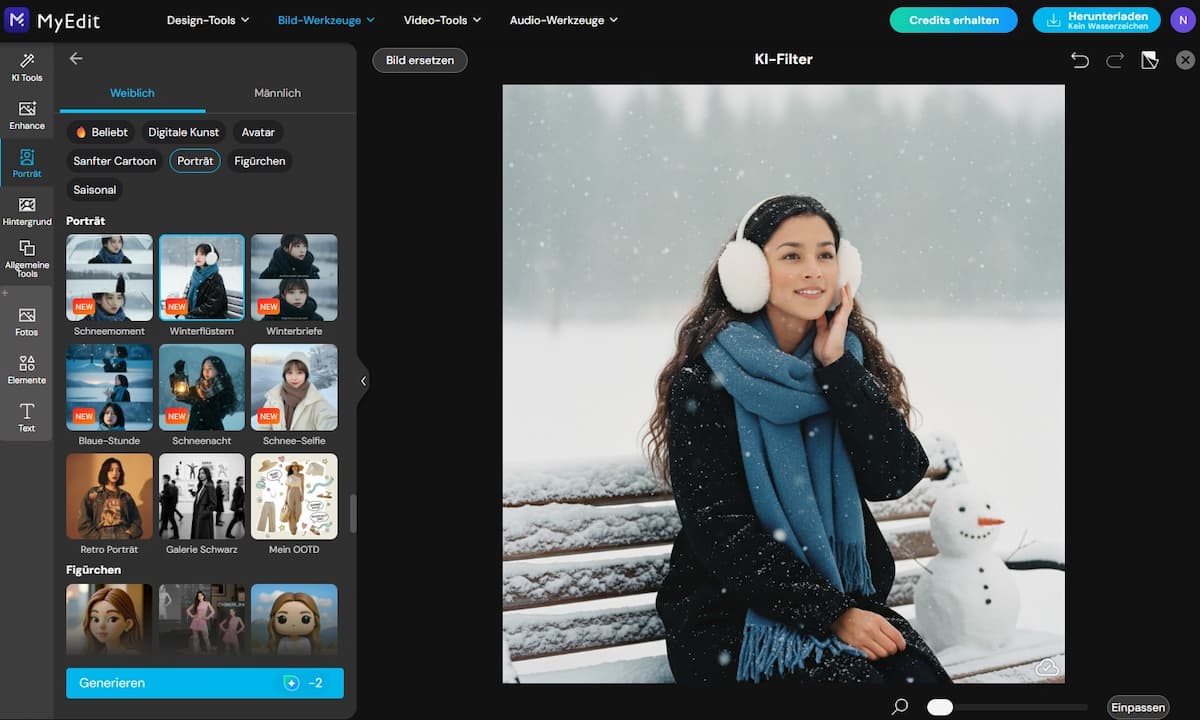Enable the Beliebt filter chip
Viewport: 1200px width, 720px height.
tap(100, 131)
